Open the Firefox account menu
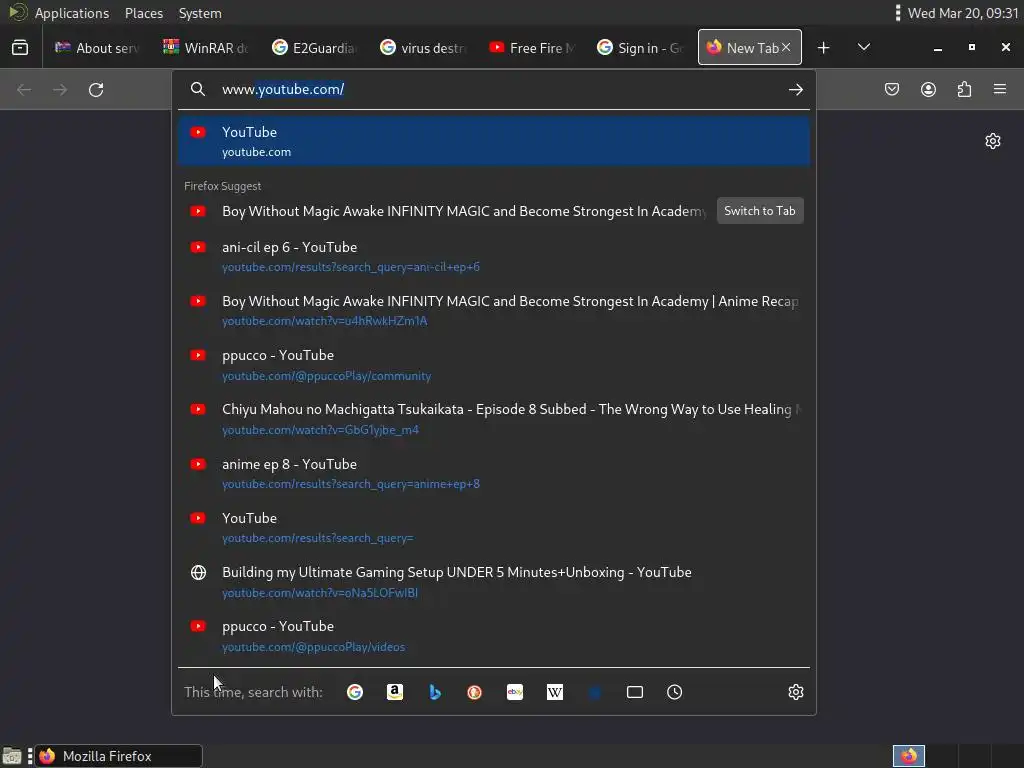Screen dimensions: 1024x768 click(928, 89)
